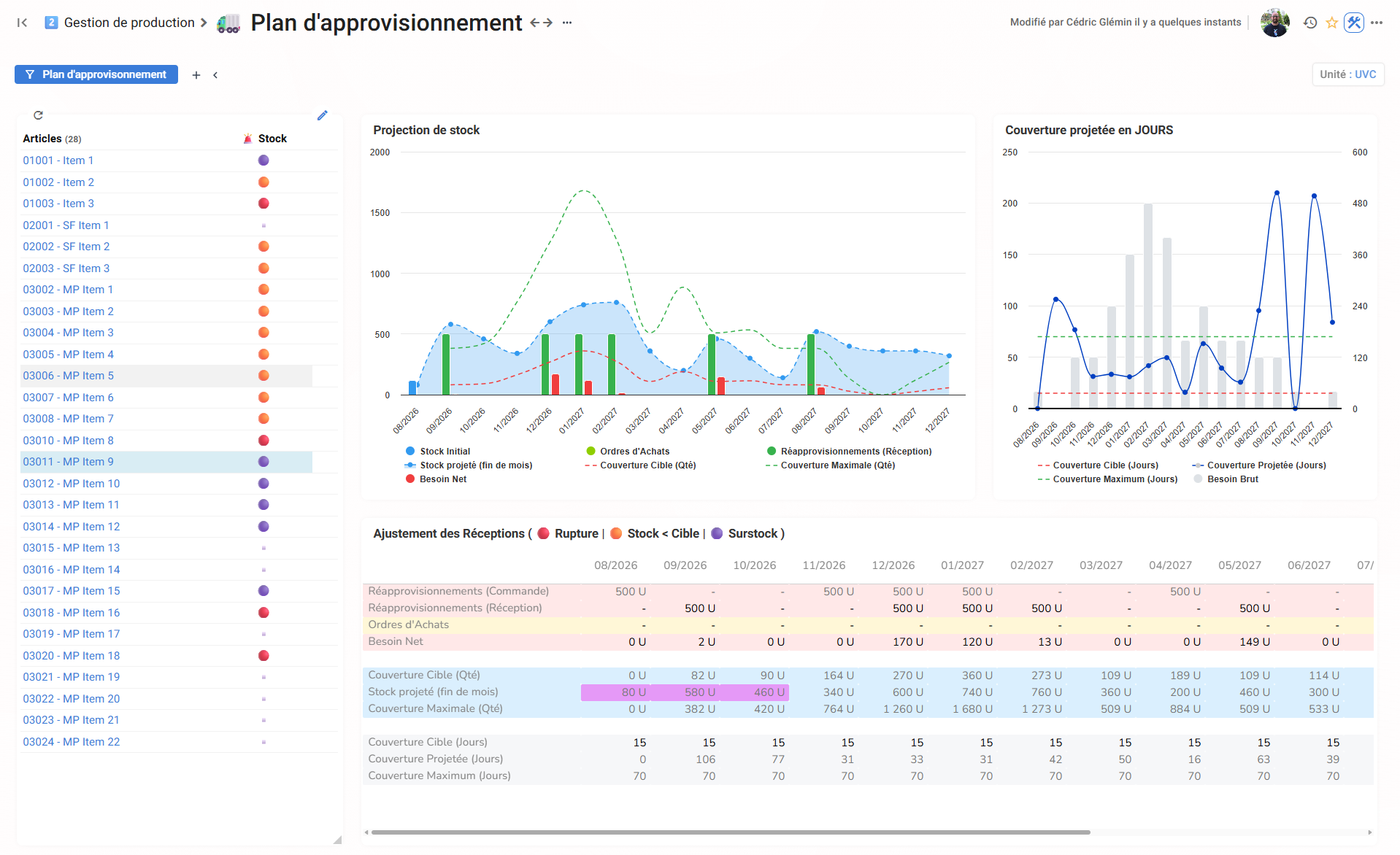Click the articles panel resize handle corner
This screenshot has height=855, width=1400.
click(337, 840)
